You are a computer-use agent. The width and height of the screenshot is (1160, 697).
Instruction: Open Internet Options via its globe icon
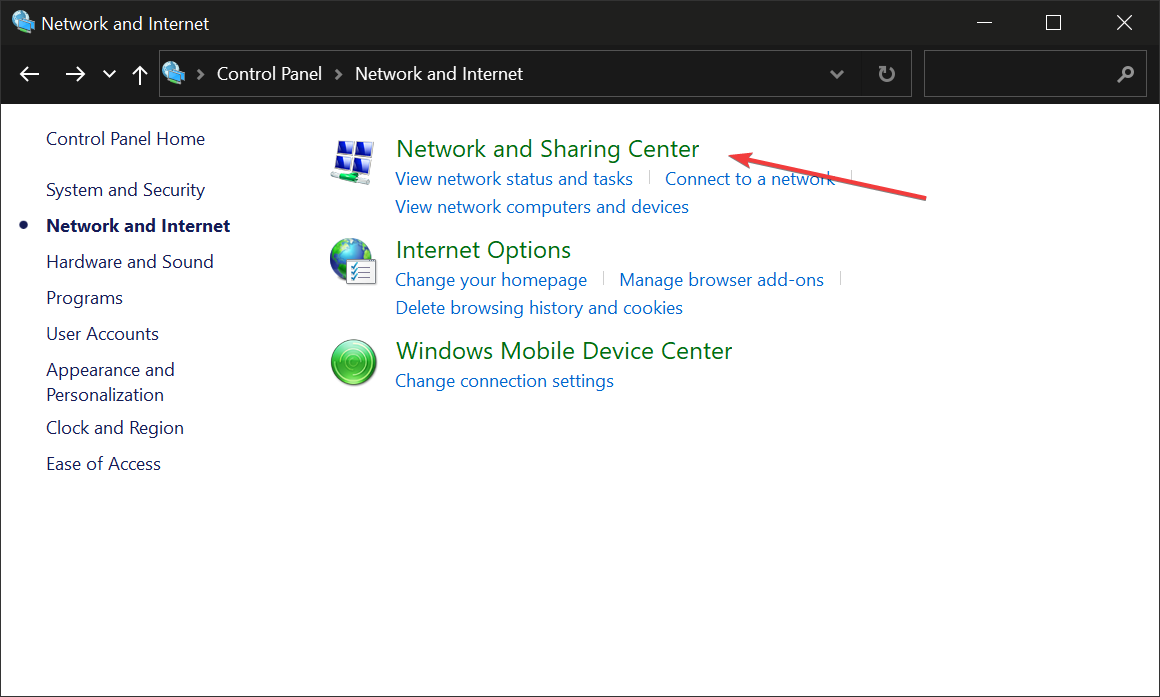(353, 263)
